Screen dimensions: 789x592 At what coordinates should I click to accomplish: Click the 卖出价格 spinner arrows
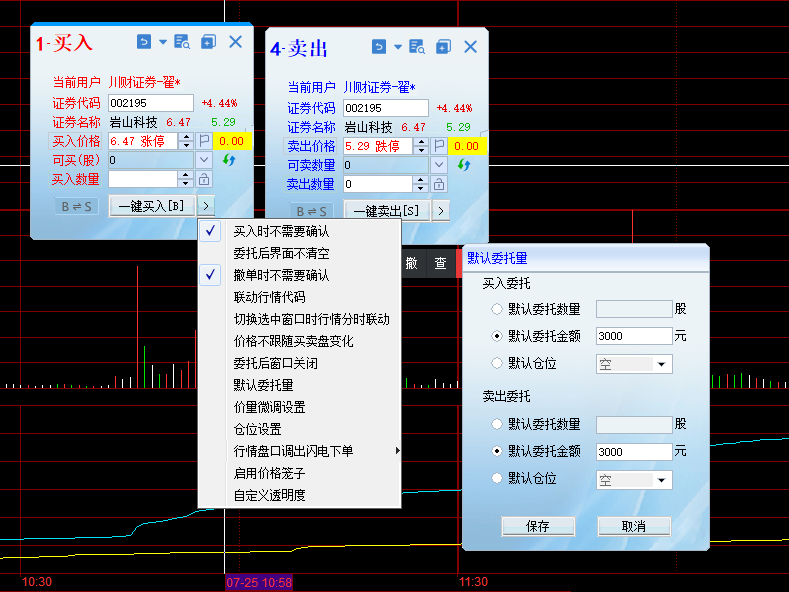[421, 146]
